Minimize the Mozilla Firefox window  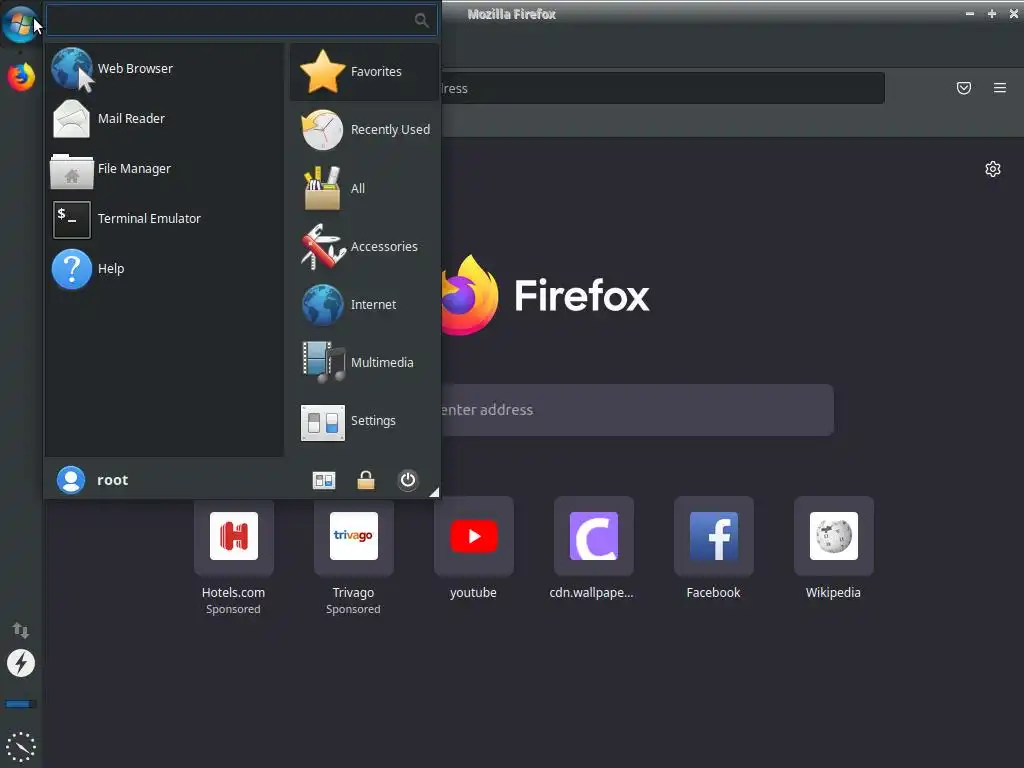point(970,14)
